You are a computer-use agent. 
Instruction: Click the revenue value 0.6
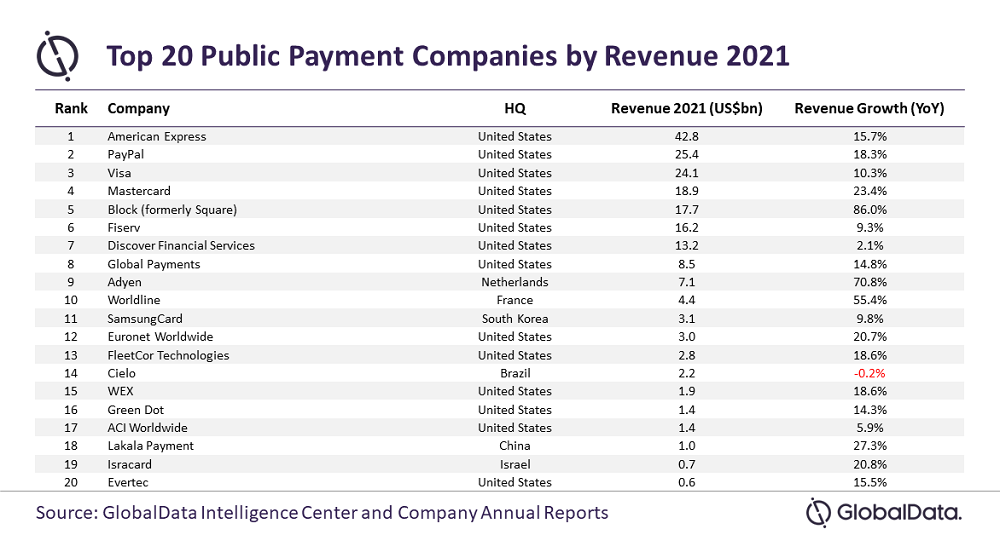[687, 482]
